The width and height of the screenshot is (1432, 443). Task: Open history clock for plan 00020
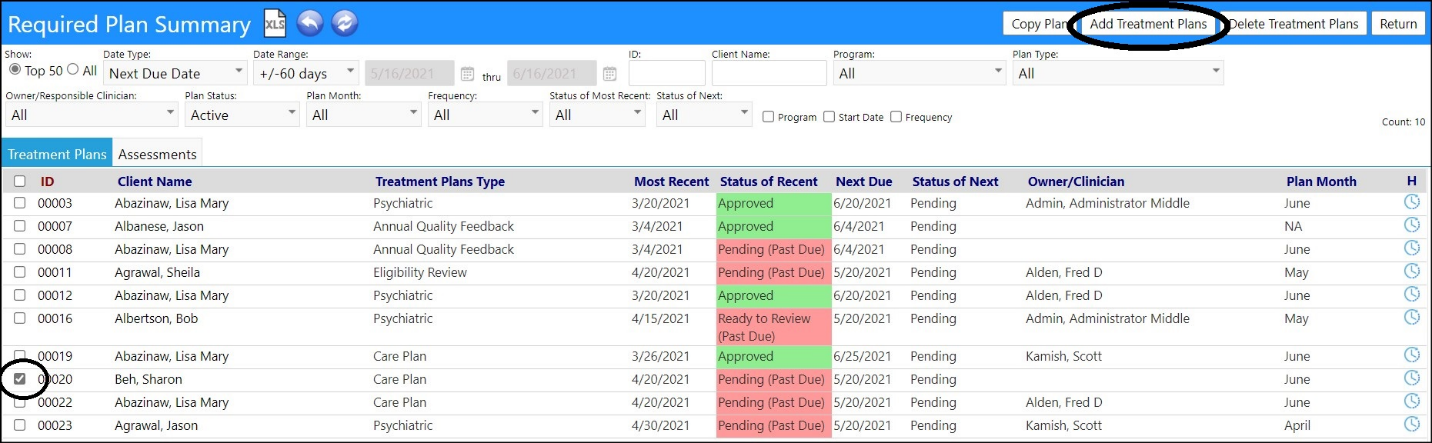click(1411, 378)
